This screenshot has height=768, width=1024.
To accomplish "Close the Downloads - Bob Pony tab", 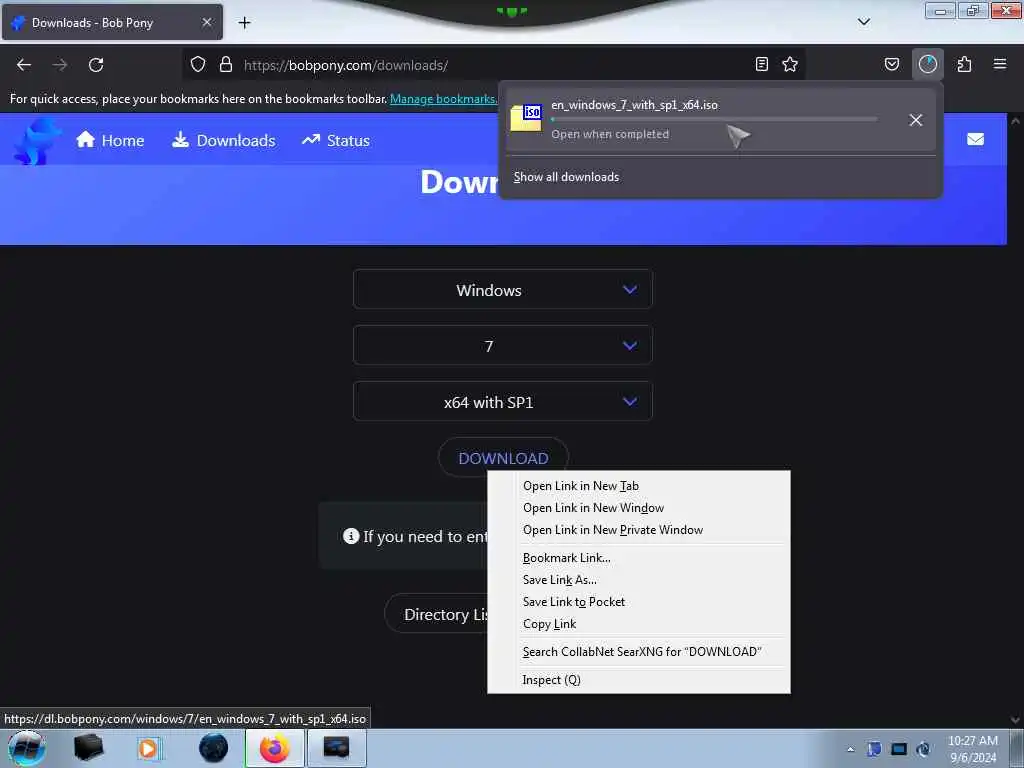I will [207, 22].
